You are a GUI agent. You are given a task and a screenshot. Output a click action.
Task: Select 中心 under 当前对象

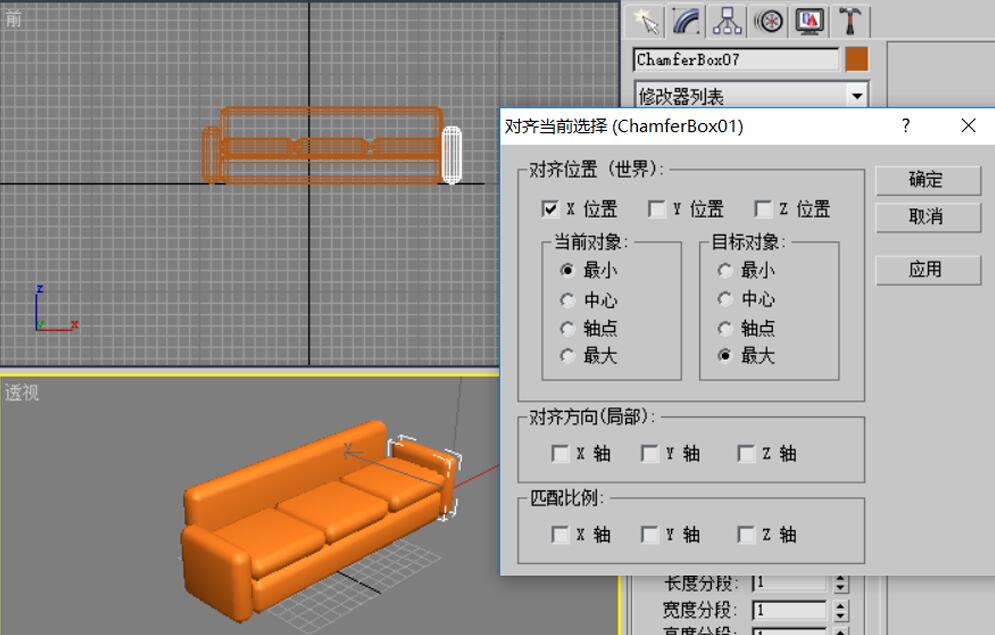point(565,297)
